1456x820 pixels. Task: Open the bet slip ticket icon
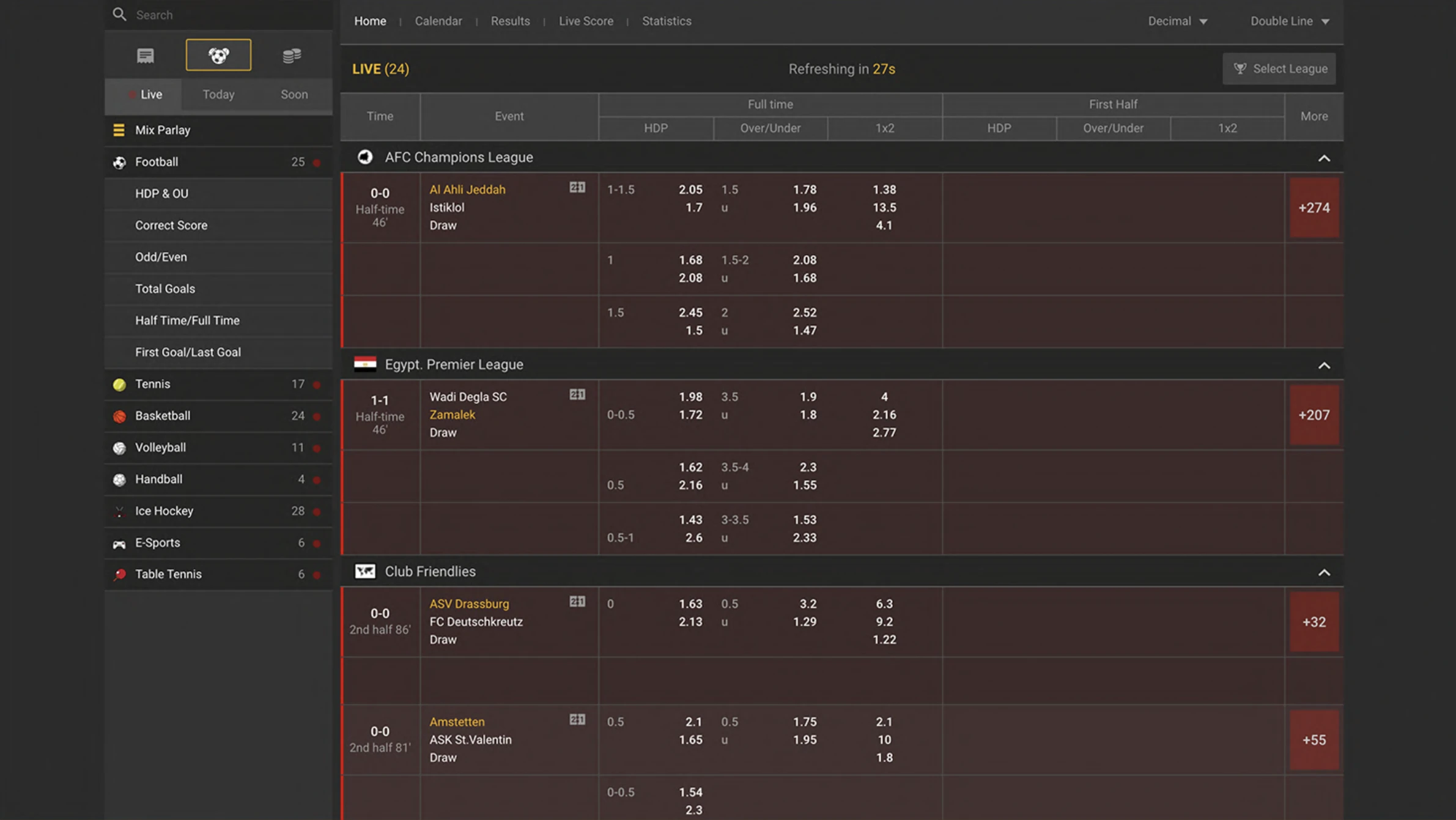click(x=146, y=56)
